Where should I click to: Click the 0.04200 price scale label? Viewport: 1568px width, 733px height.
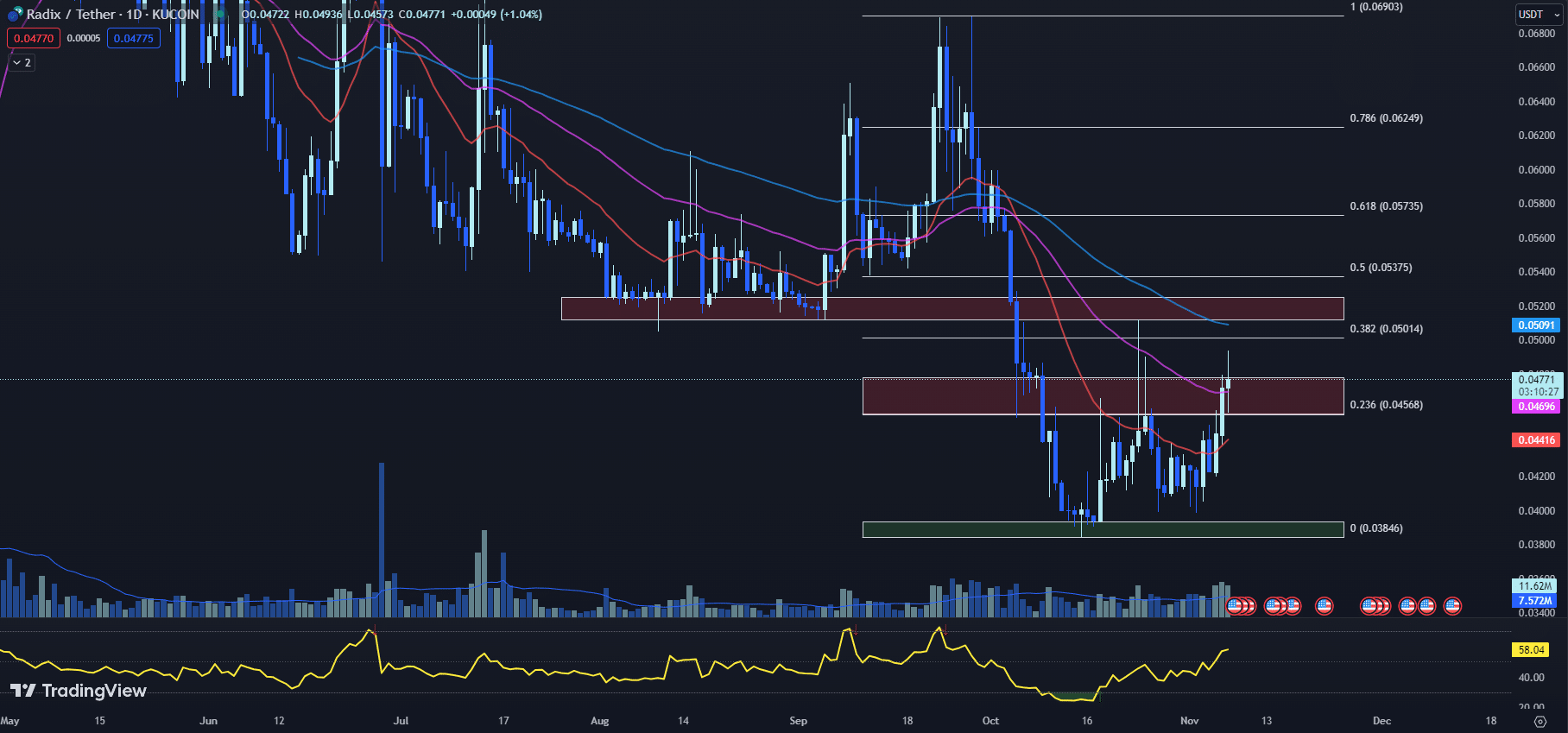pos(1537,477)
